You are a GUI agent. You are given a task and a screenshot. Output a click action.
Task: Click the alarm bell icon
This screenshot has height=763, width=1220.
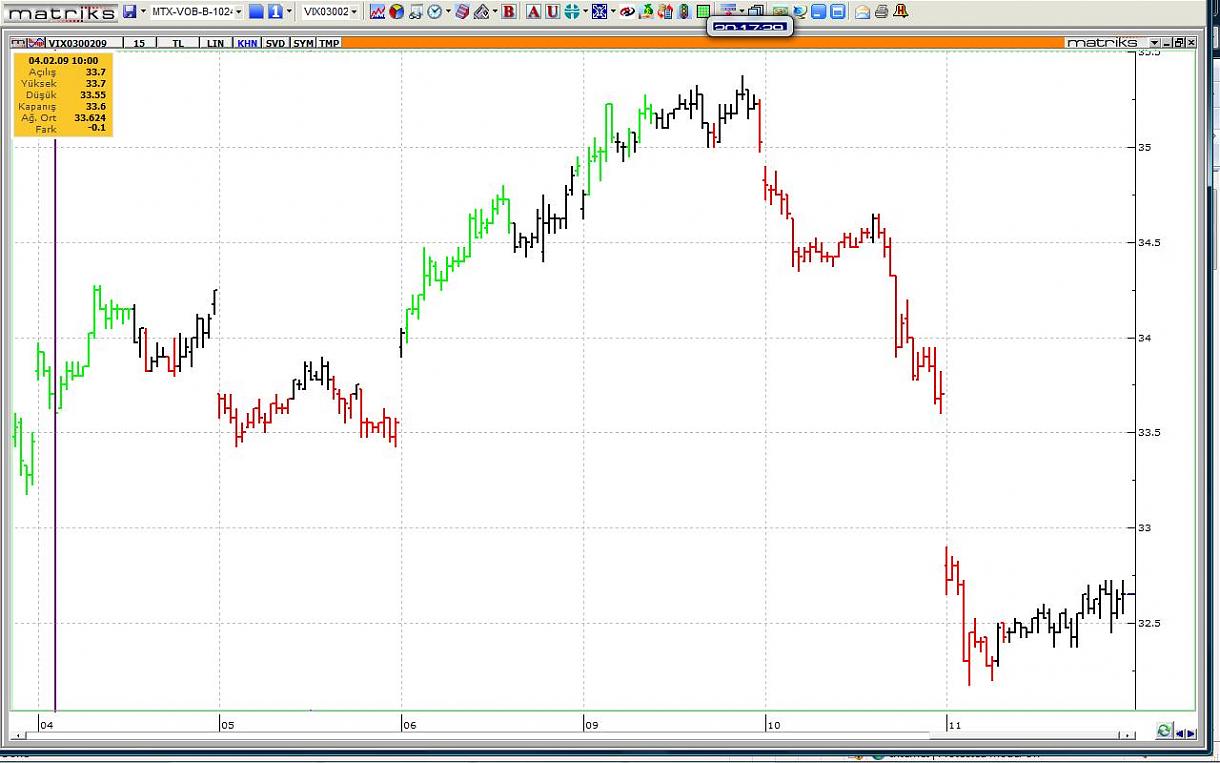pyautogui.click(x=901, y=11)
